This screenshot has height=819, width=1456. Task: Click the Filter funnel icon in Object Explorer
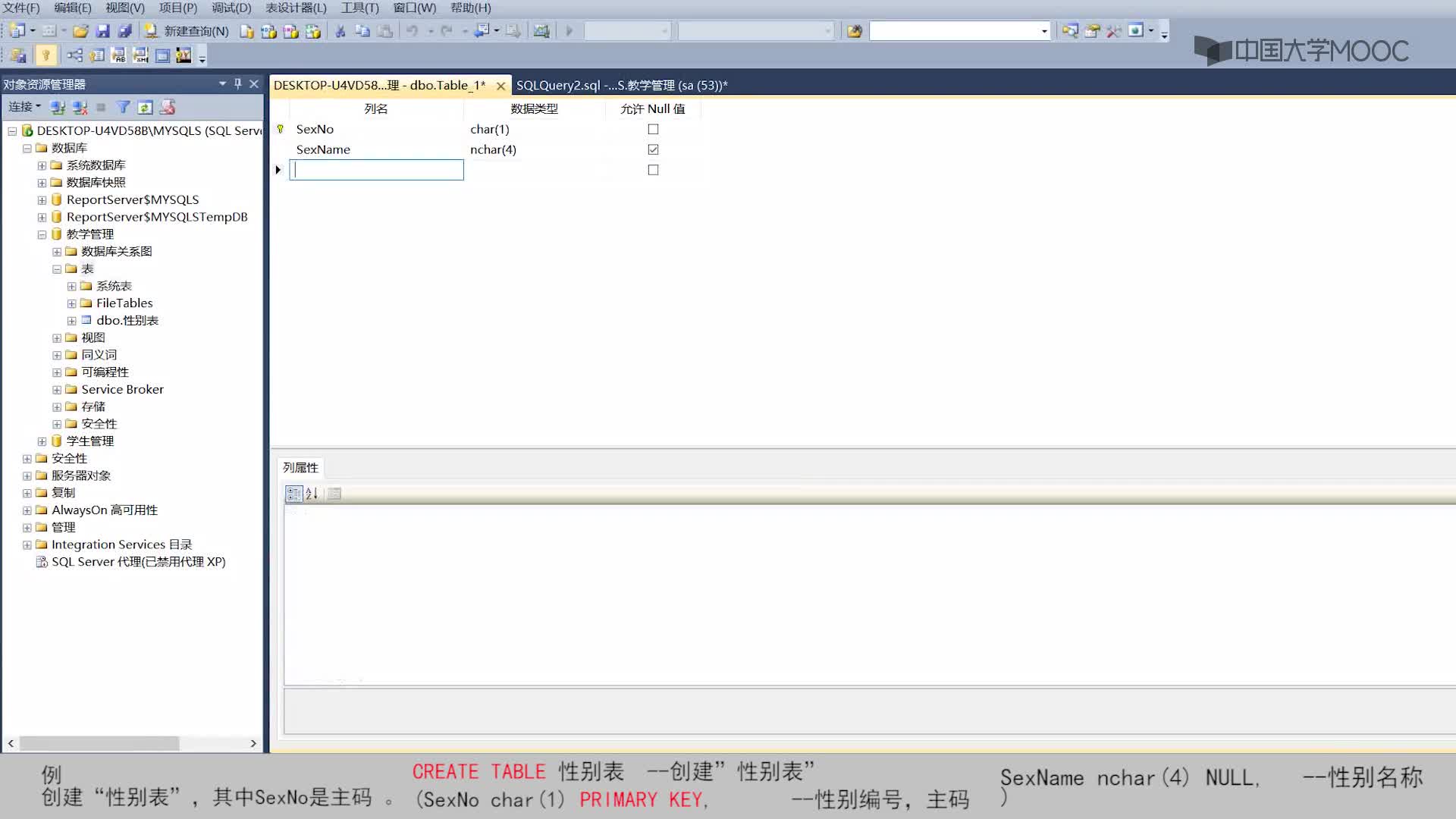123,107
